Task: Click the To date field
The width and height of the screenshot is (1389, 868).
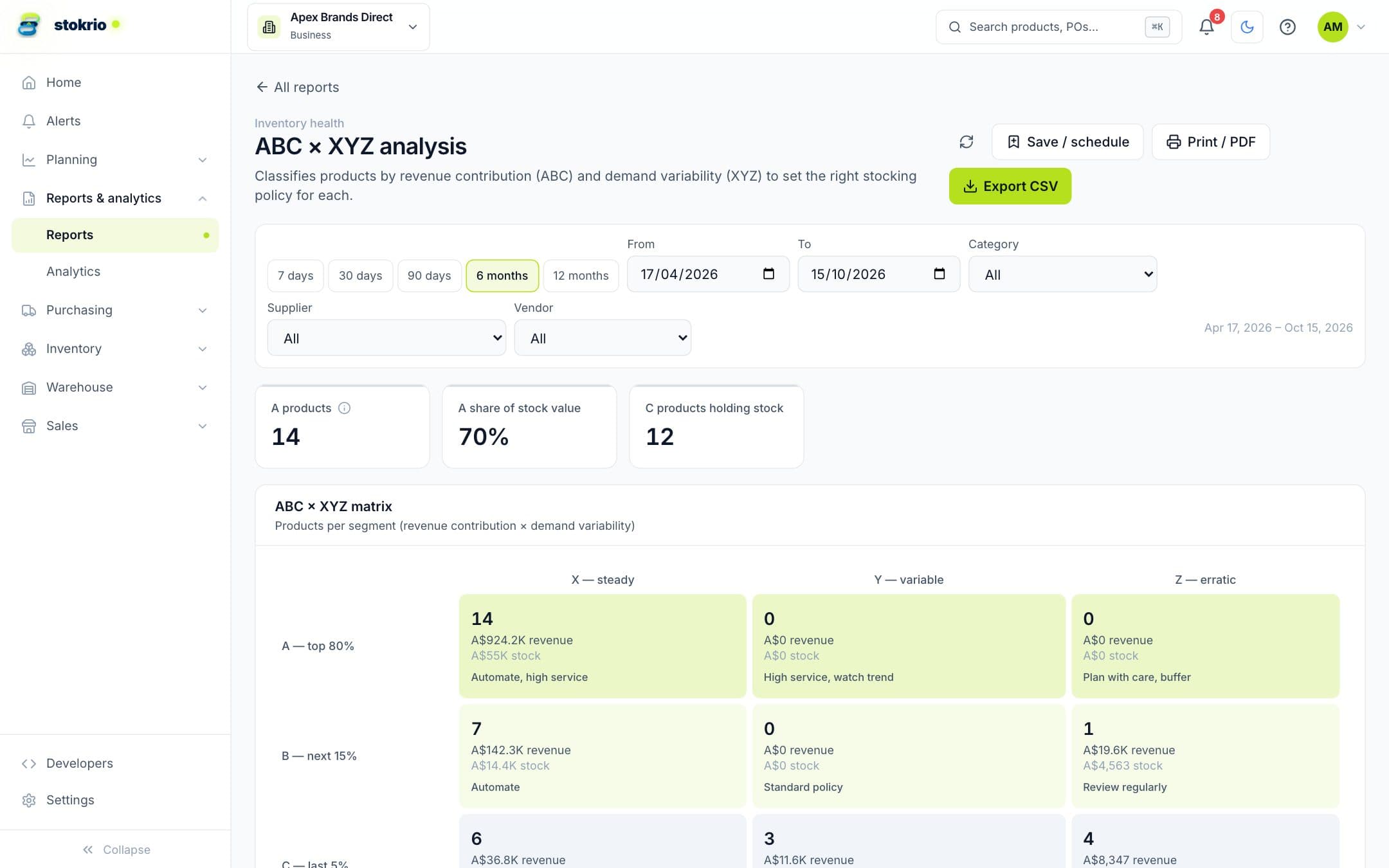Action: click(x=878, y=274)
